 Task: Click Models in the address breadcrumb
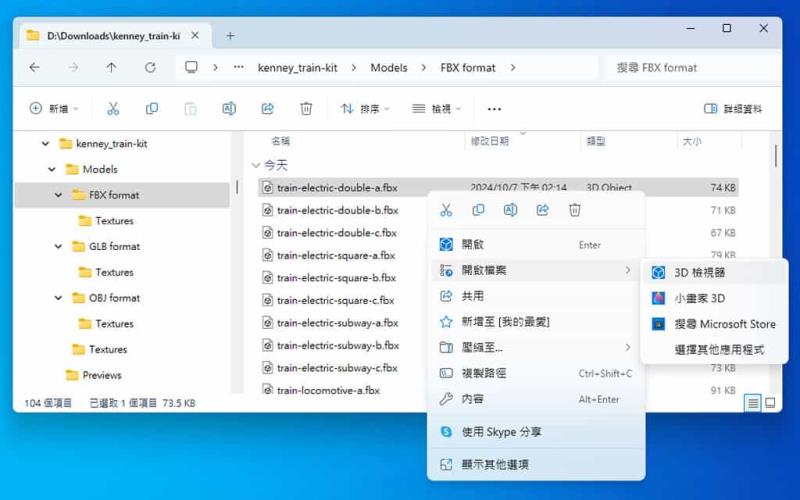pos(389,67)
